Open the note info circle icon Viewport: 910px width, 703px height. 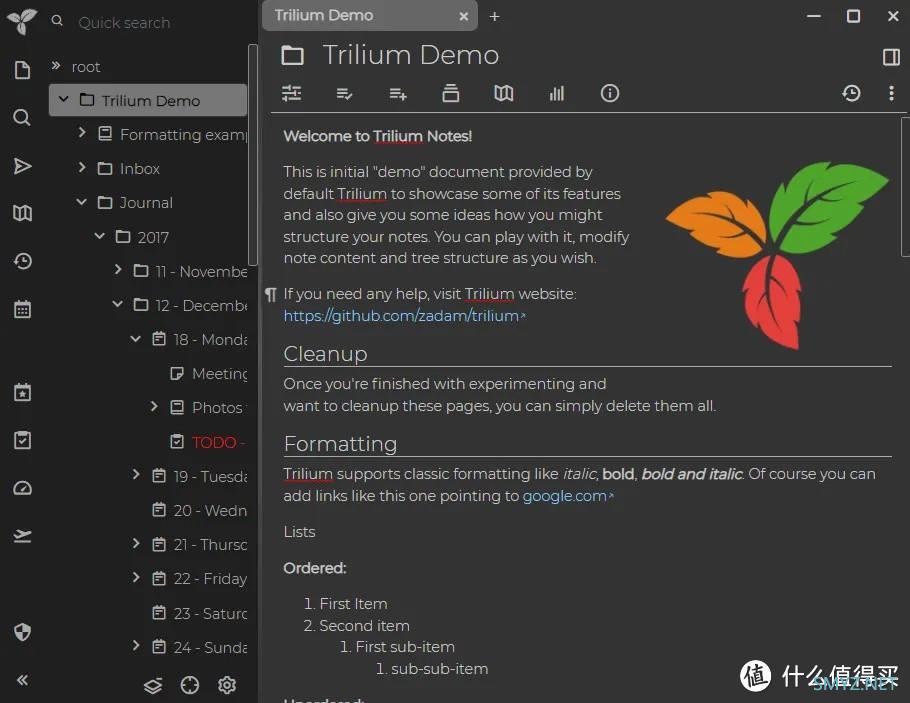(x=610, y=93)
